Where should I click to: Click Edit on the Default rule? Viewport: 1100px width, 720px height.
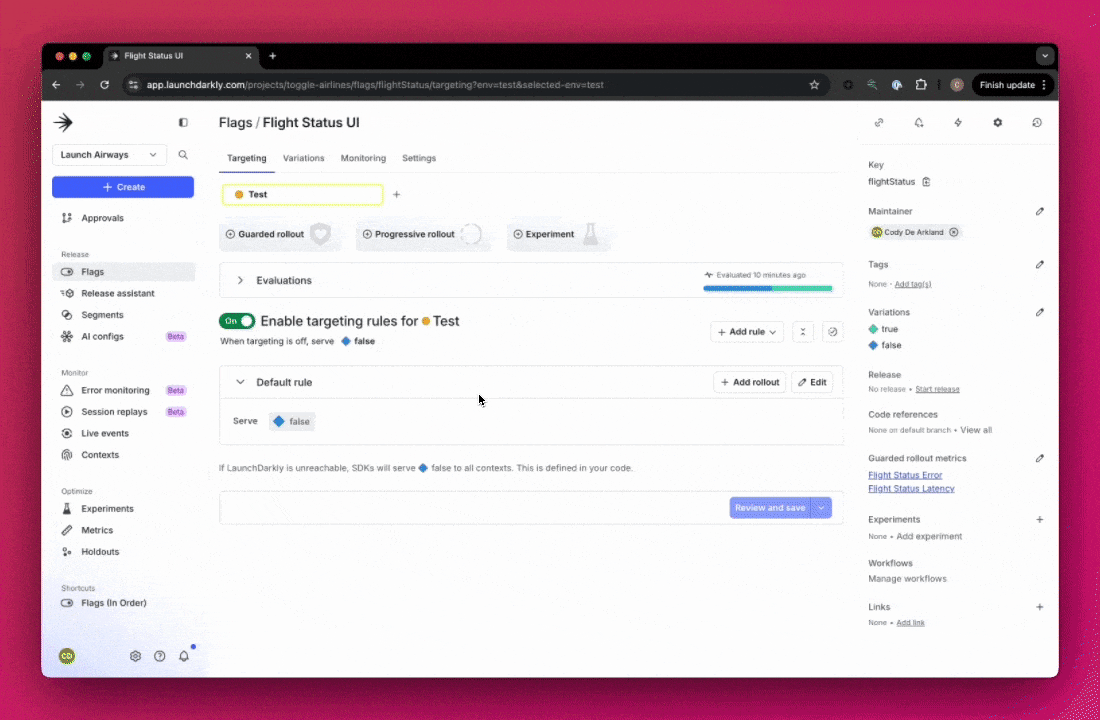coord(812,382)
